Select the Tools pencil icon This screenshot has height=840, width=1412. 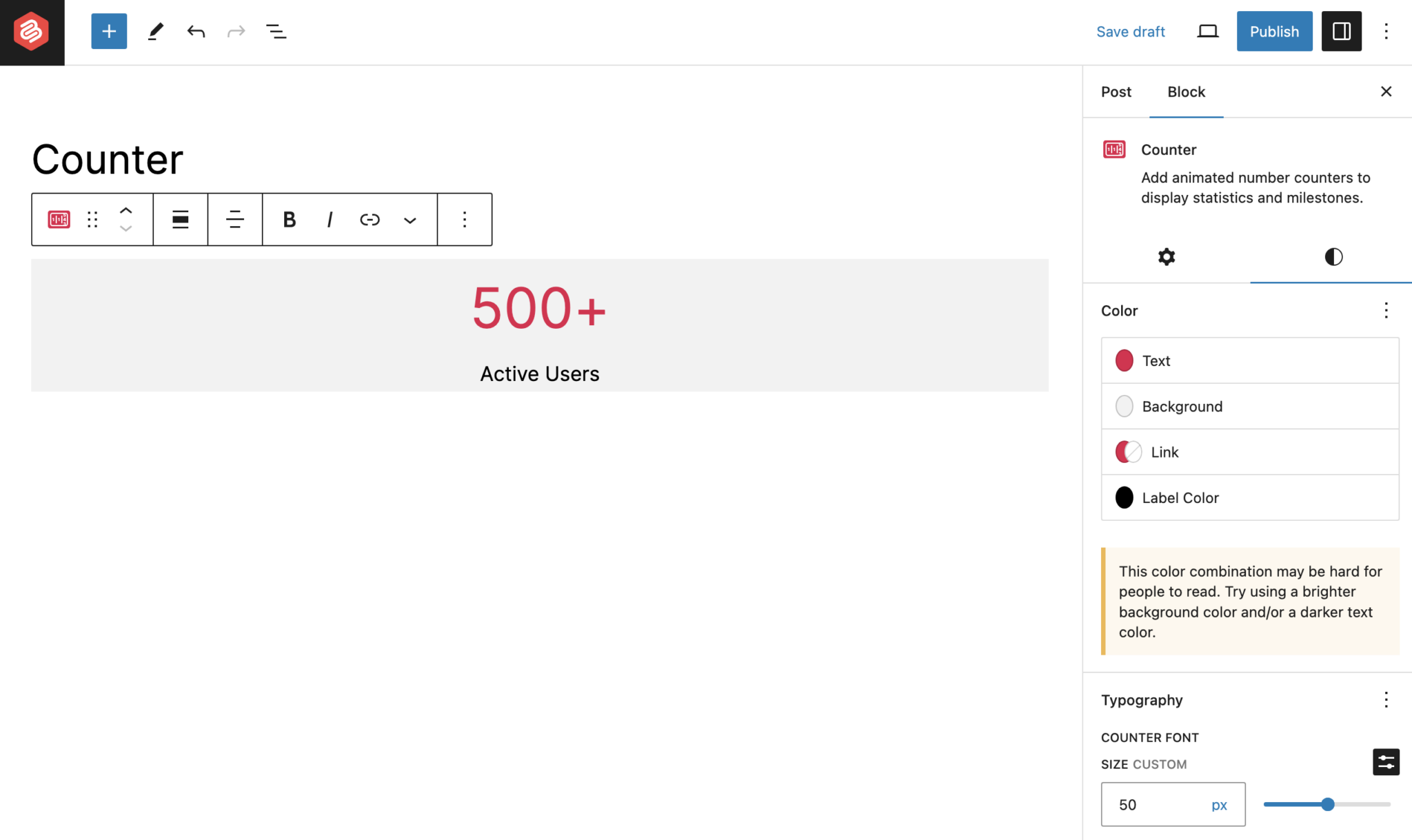point(155,31)
